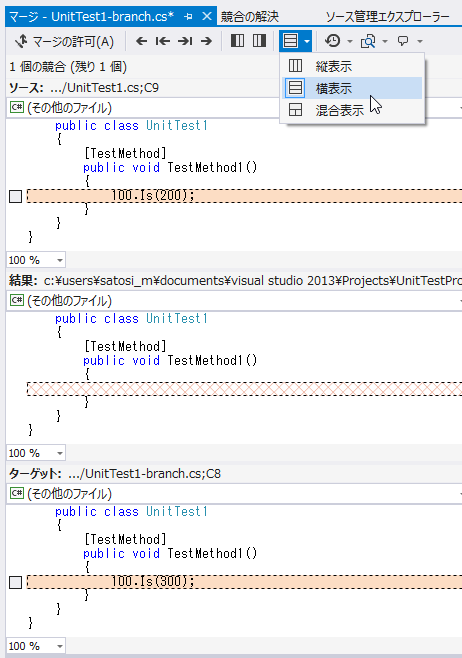Click public void TestMethod1() in source pane
The height and width of the screenshot is (658, 462).
pos(170,167)
